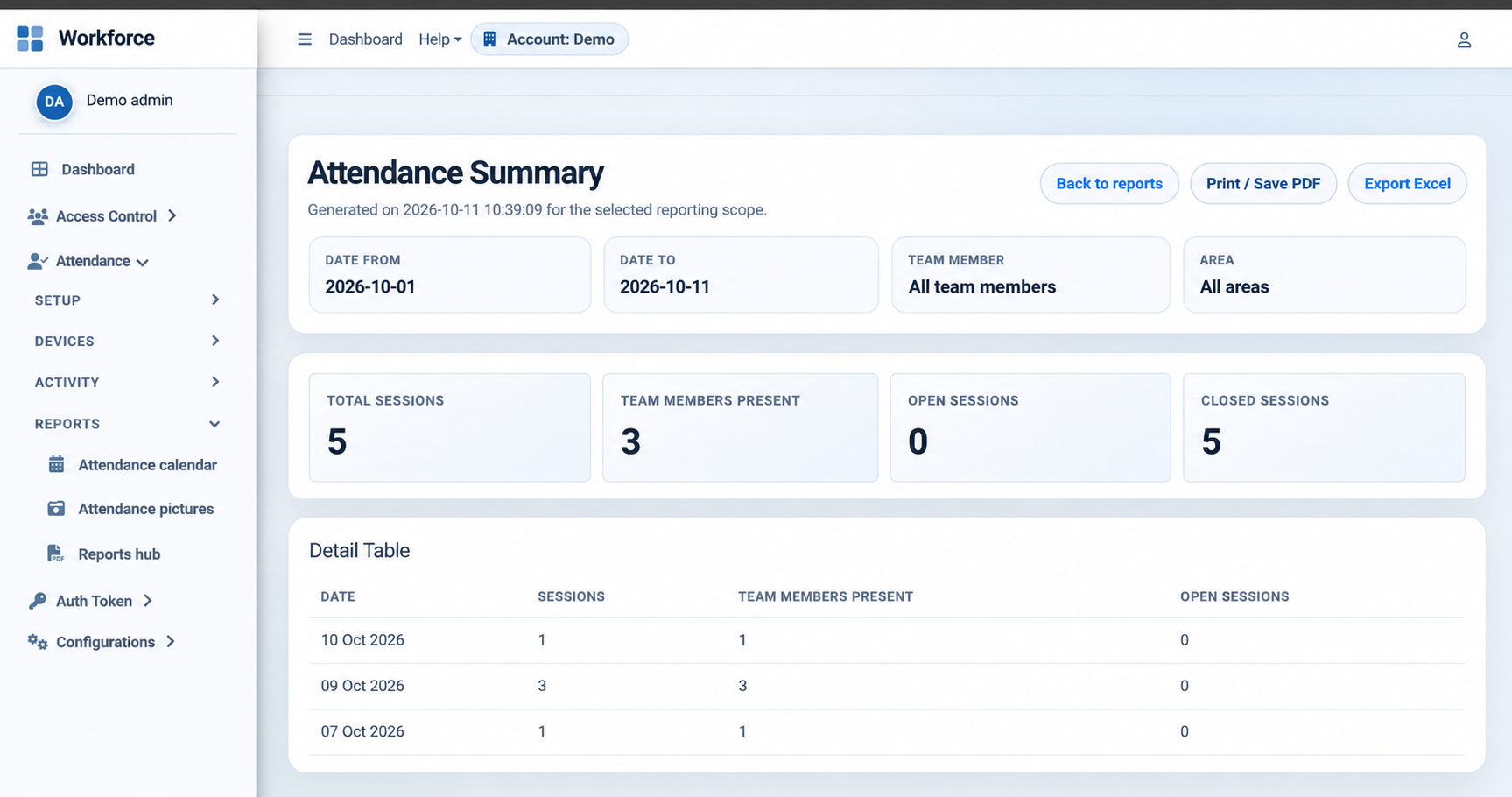This screenshot has height=797, width=1512.
Task: Expand the Configurations chevron
Action: [171, 642]
